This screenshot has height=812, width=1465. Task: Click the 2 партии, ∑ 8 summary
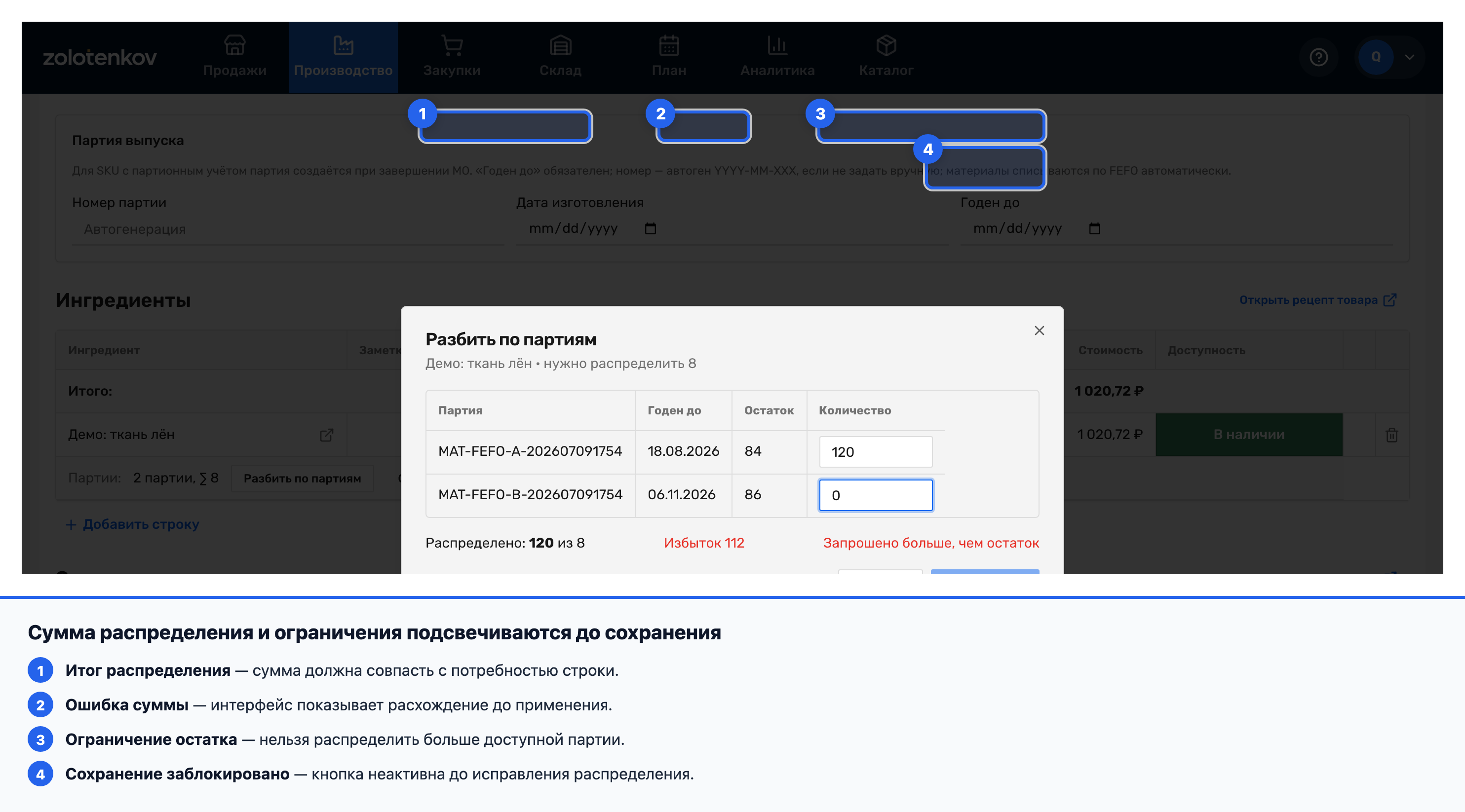point(176,478)
